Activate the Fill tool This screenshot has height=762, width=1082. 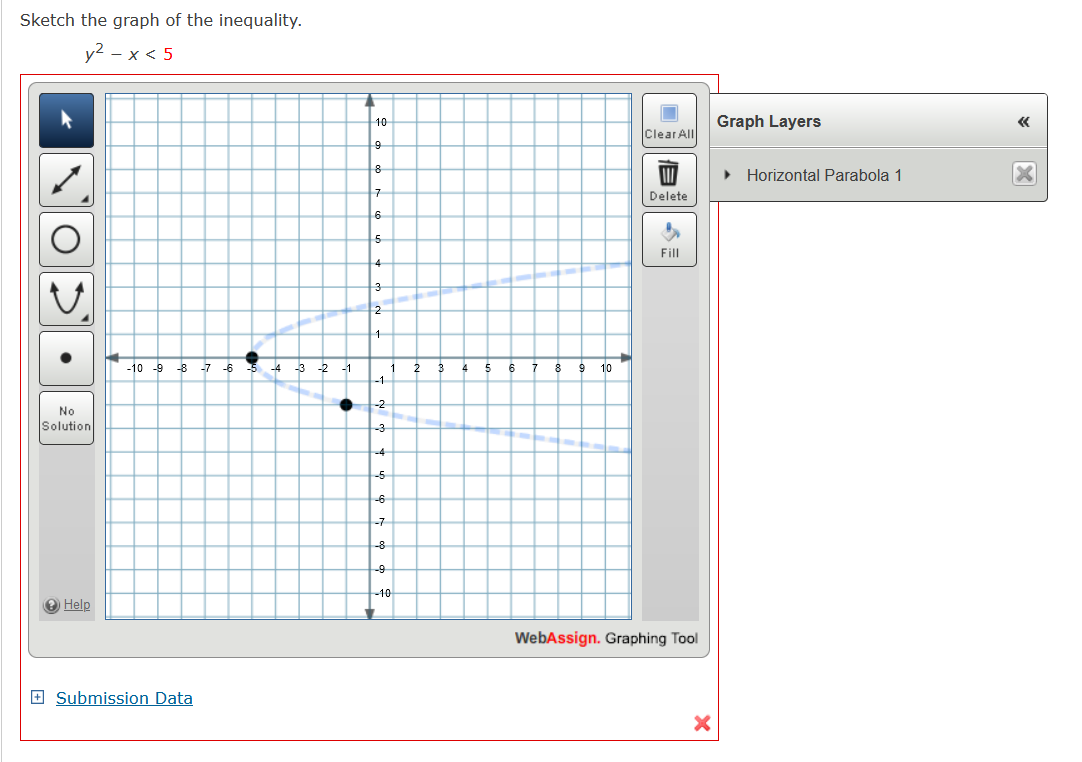click(x=668, y=238)
